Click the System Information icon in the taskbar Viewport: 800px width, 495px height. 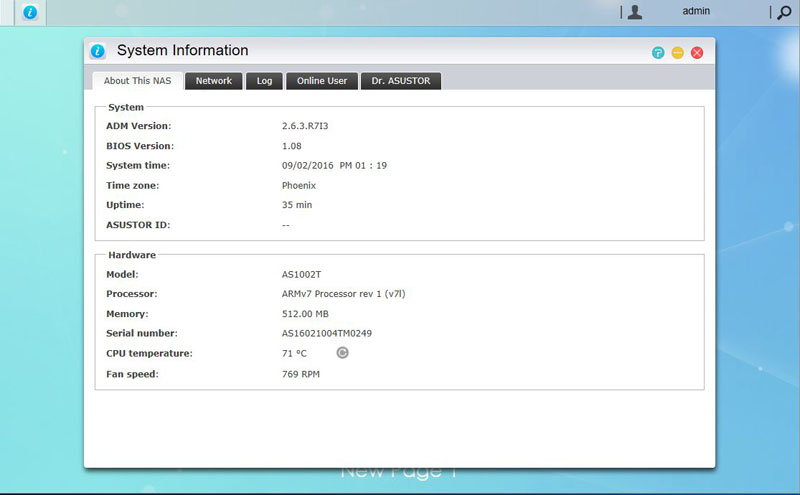(x=30, y=13)
